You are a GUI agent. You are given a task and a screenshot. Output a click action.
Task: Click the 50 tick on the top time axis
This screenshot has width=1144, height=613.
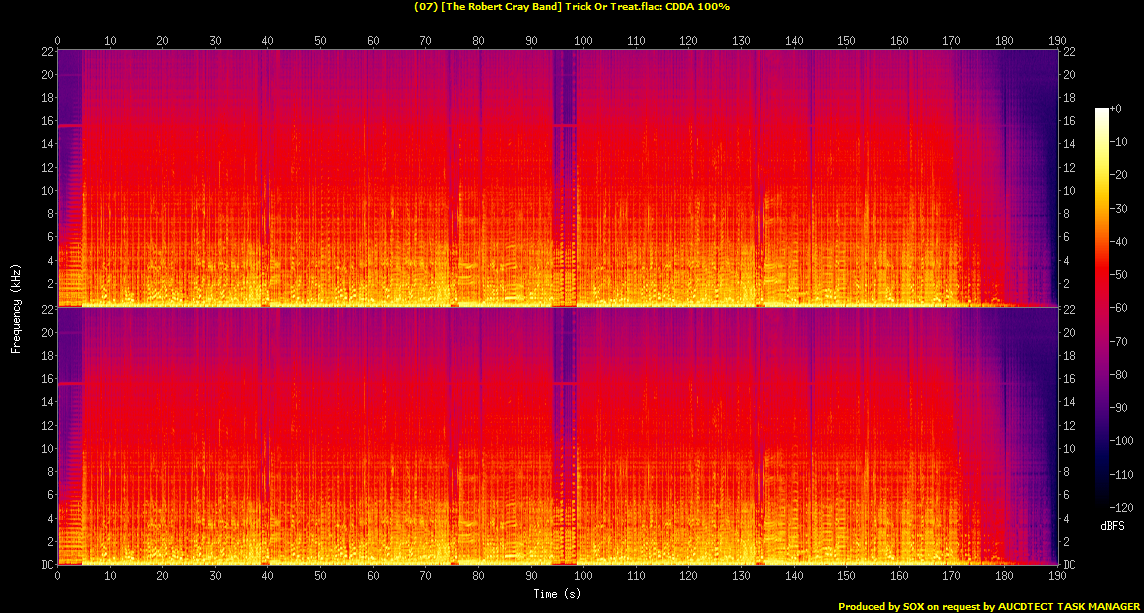[x=320, y=41]
